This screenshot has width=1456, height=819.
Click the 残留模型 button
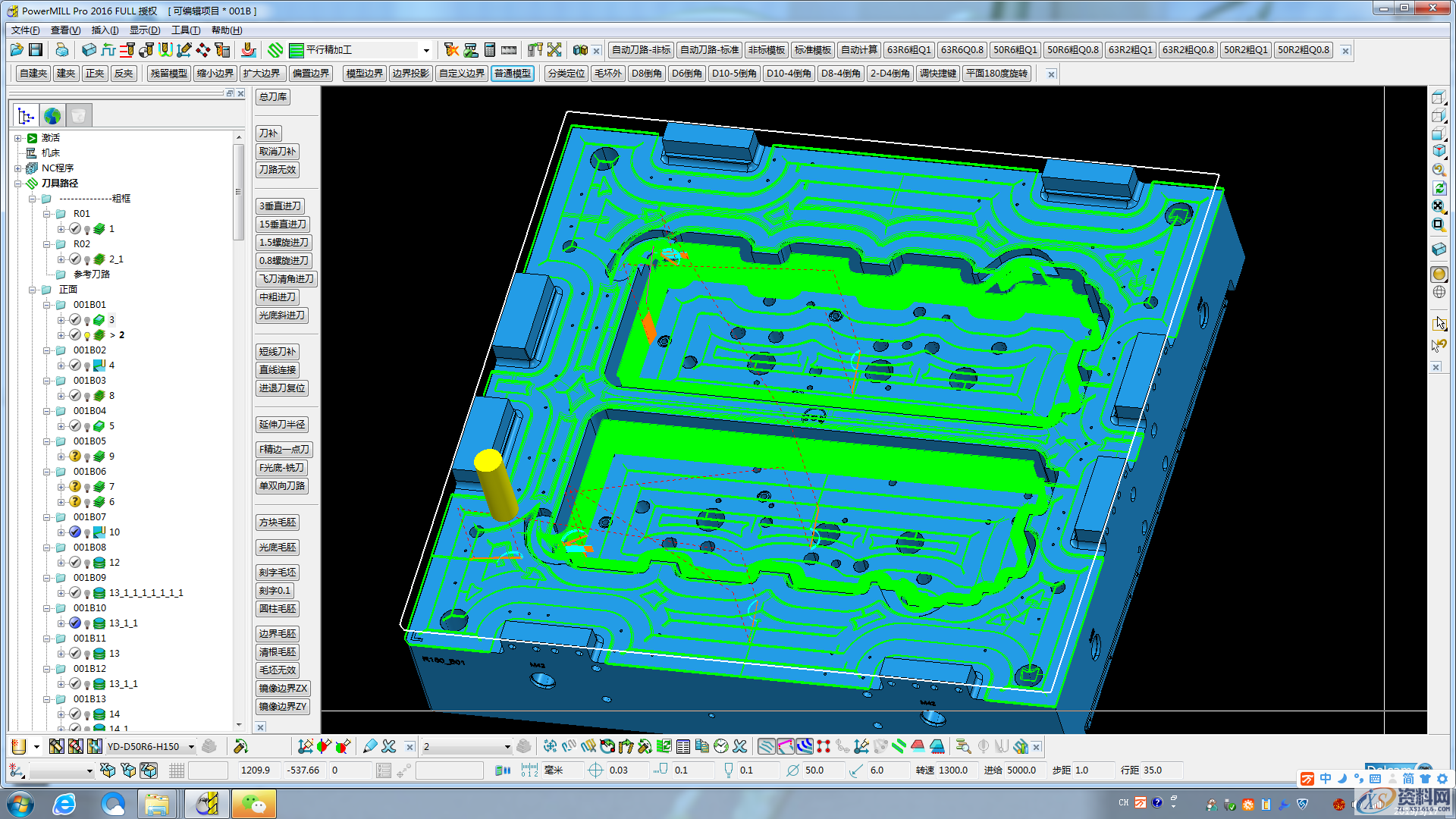coord(168,74)
